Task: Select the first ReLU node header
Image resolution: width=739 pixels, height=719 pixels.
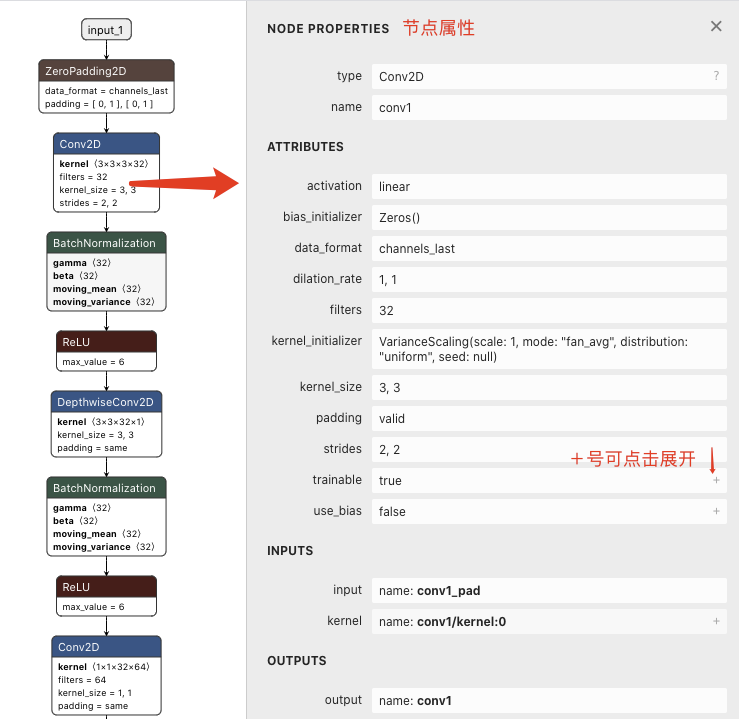Action: pos(107,342)
